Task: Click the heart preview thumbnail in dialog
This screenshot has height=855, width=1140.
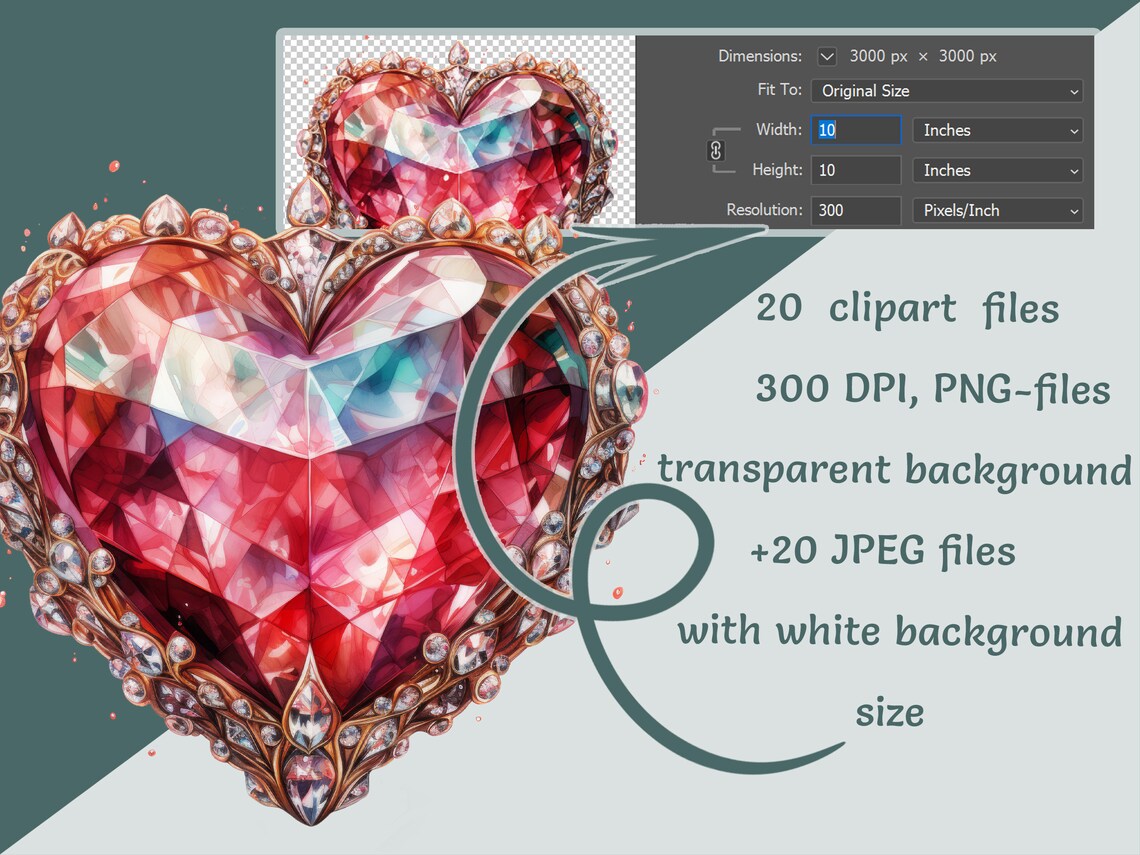Action: (x=458, y=132)
